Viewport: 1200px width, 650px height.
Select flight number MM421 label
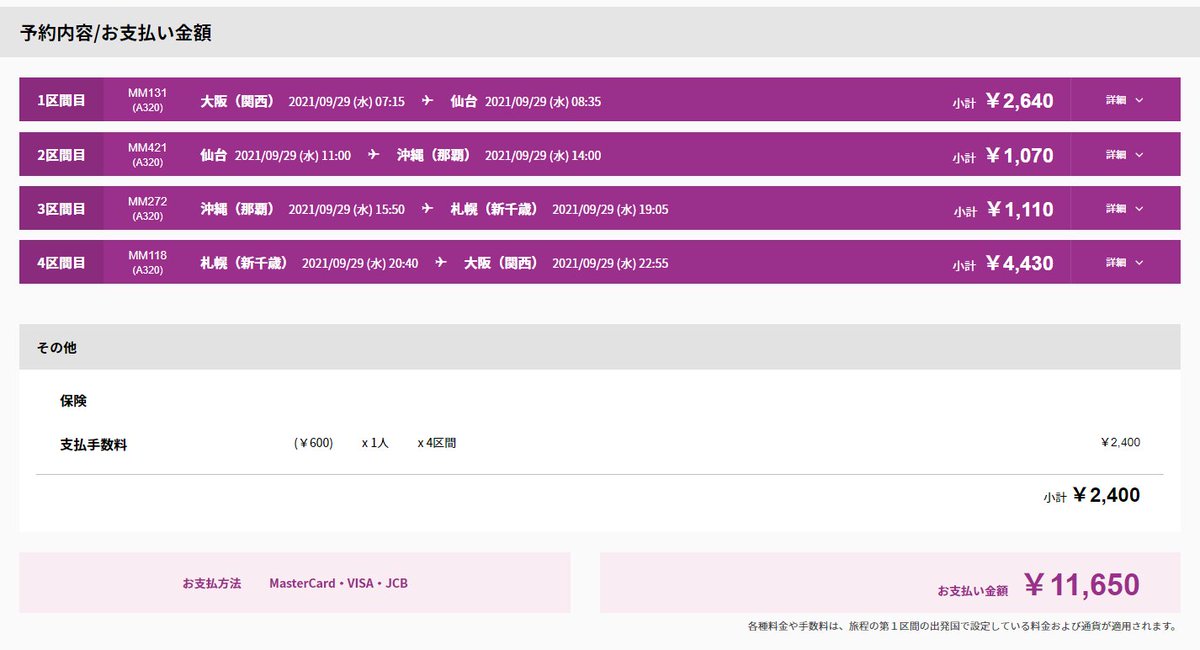click(x=145, y=148)
